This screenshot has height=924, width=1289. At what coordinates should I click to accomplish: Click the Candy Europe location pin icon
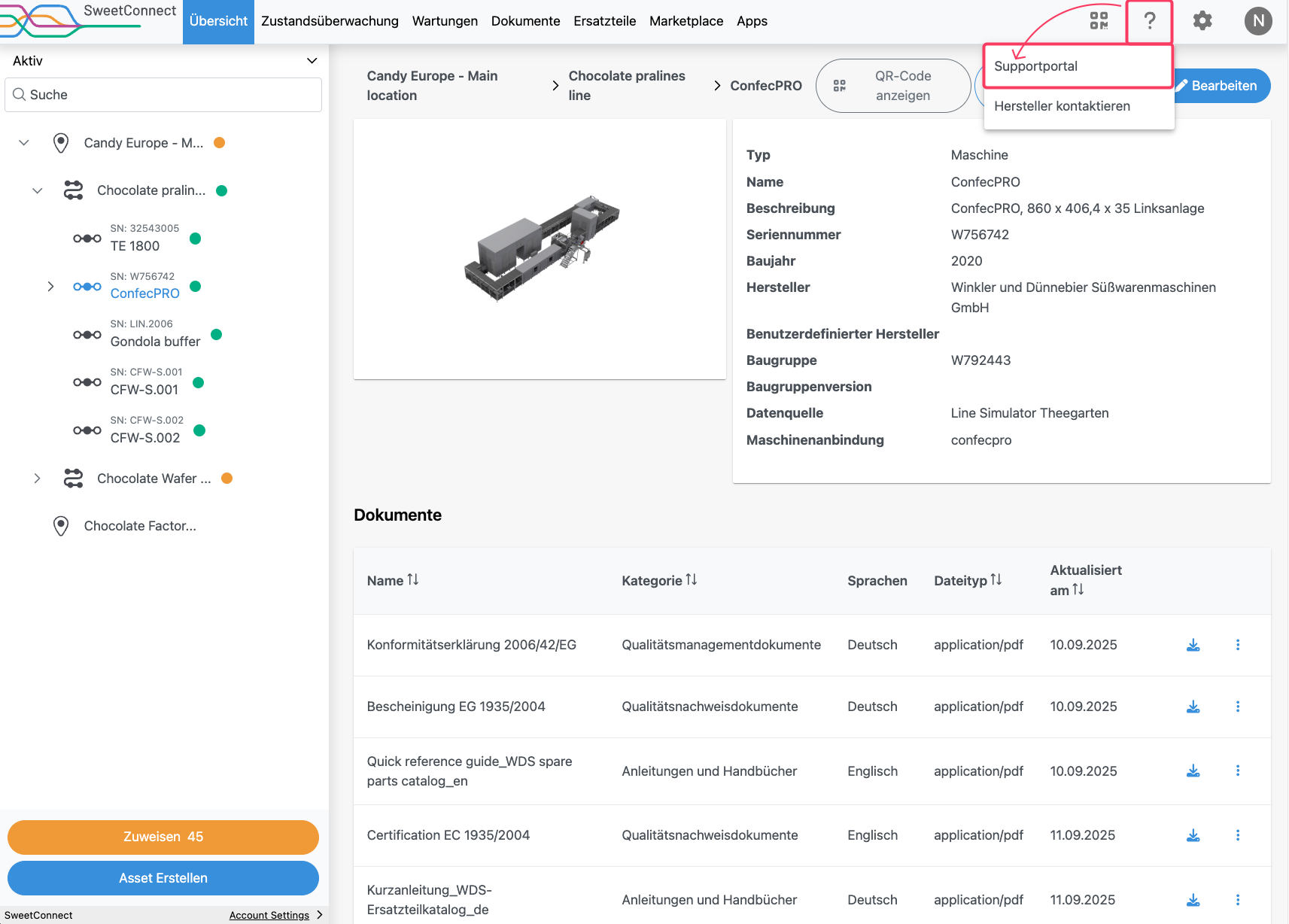61,143
